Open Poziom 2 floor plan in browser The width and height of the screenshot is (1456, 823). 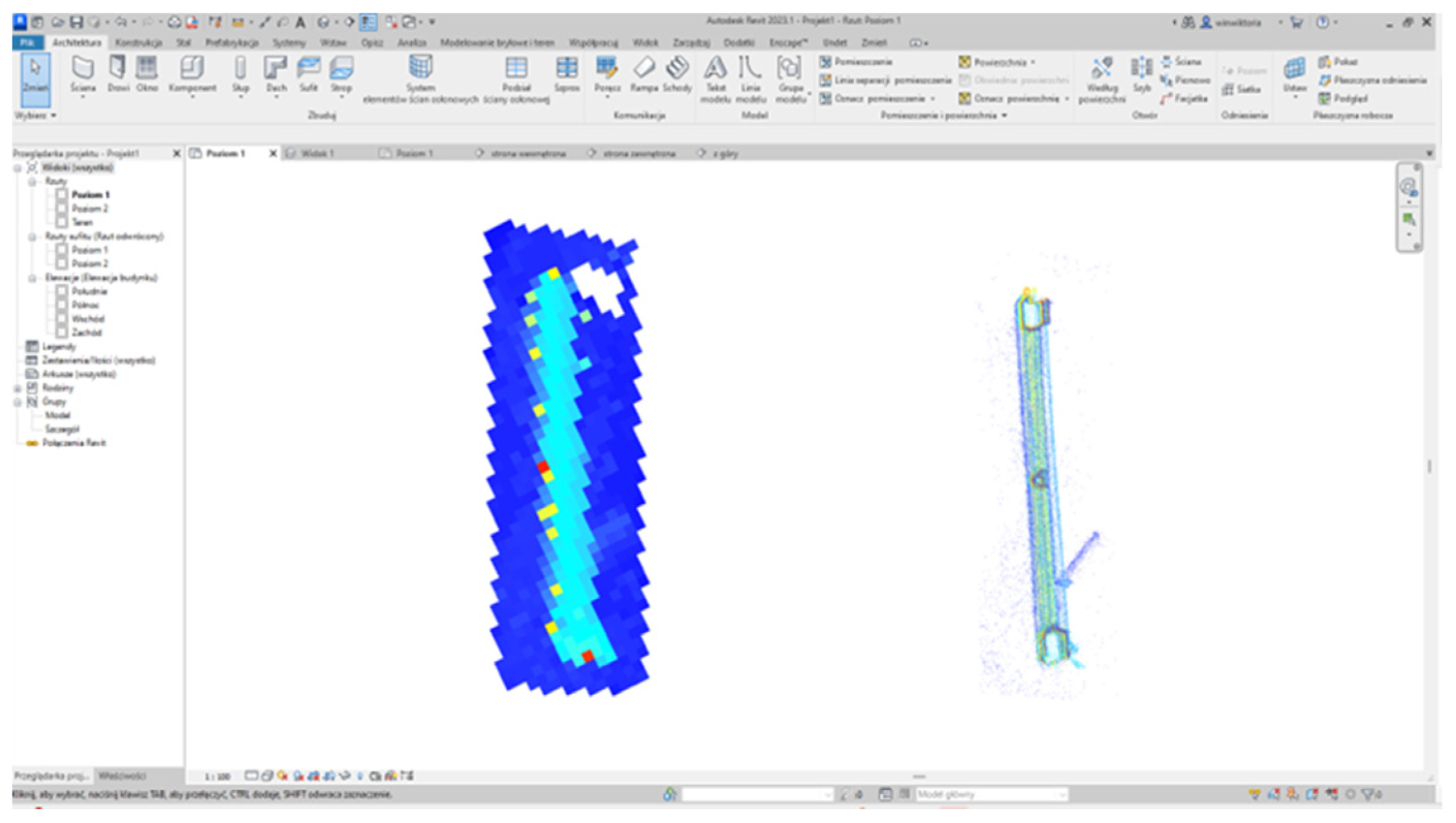point(90,208)
